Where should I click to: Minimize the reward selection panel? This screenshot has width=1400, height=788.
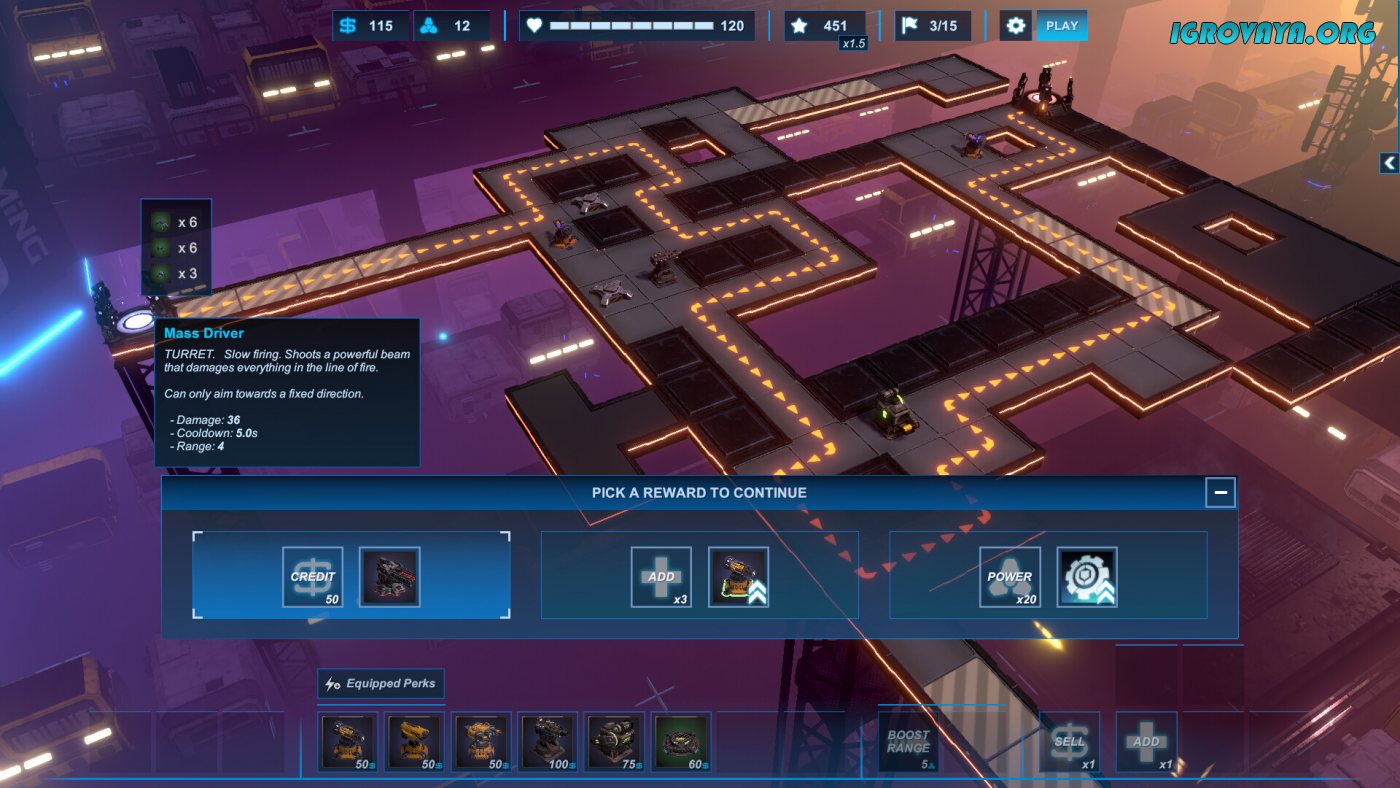pyautogui.click(x=1219, y=492)
